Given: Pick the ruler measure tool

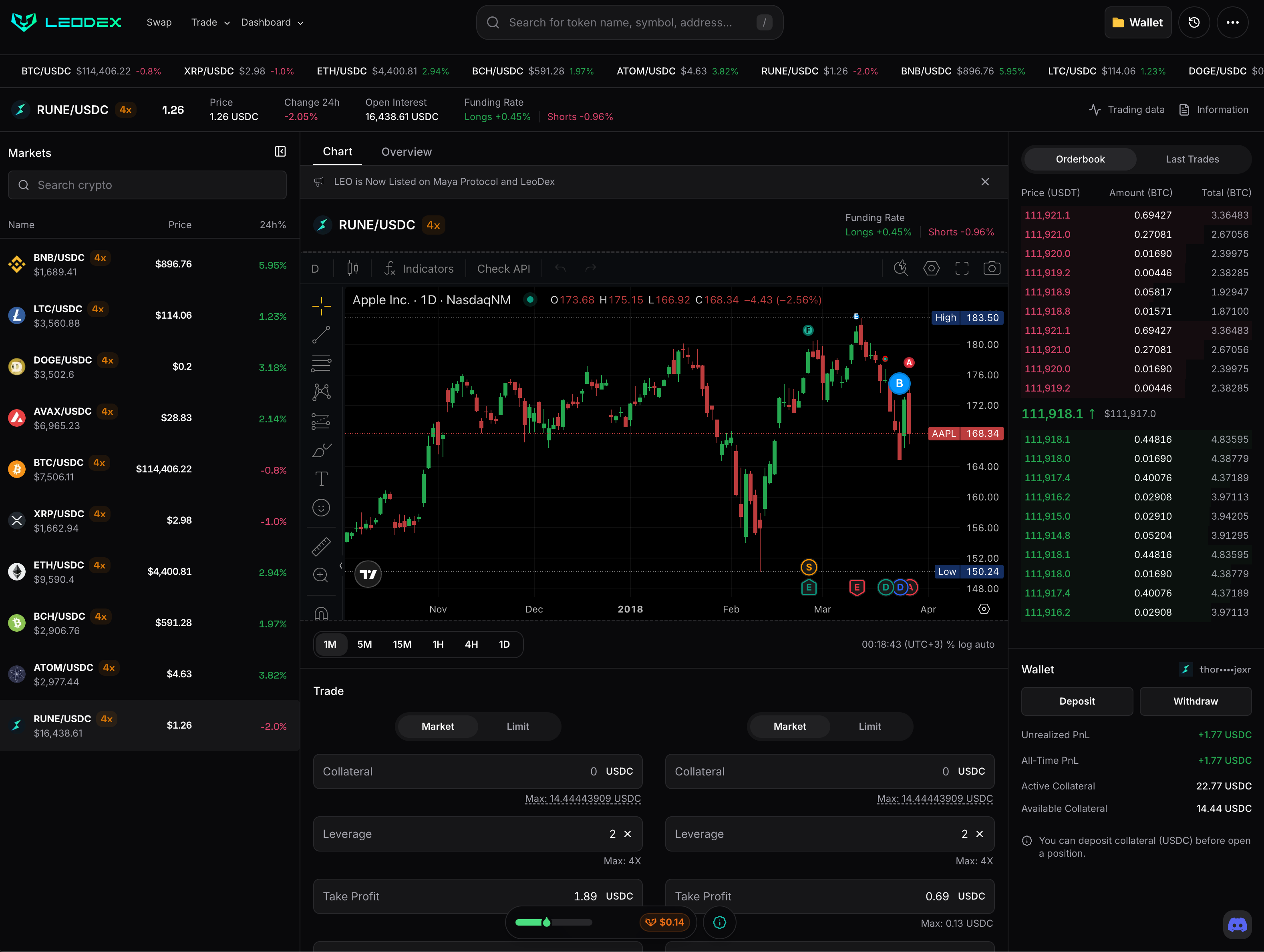Looking at the screenshot, I should click(x=321, y=546).
